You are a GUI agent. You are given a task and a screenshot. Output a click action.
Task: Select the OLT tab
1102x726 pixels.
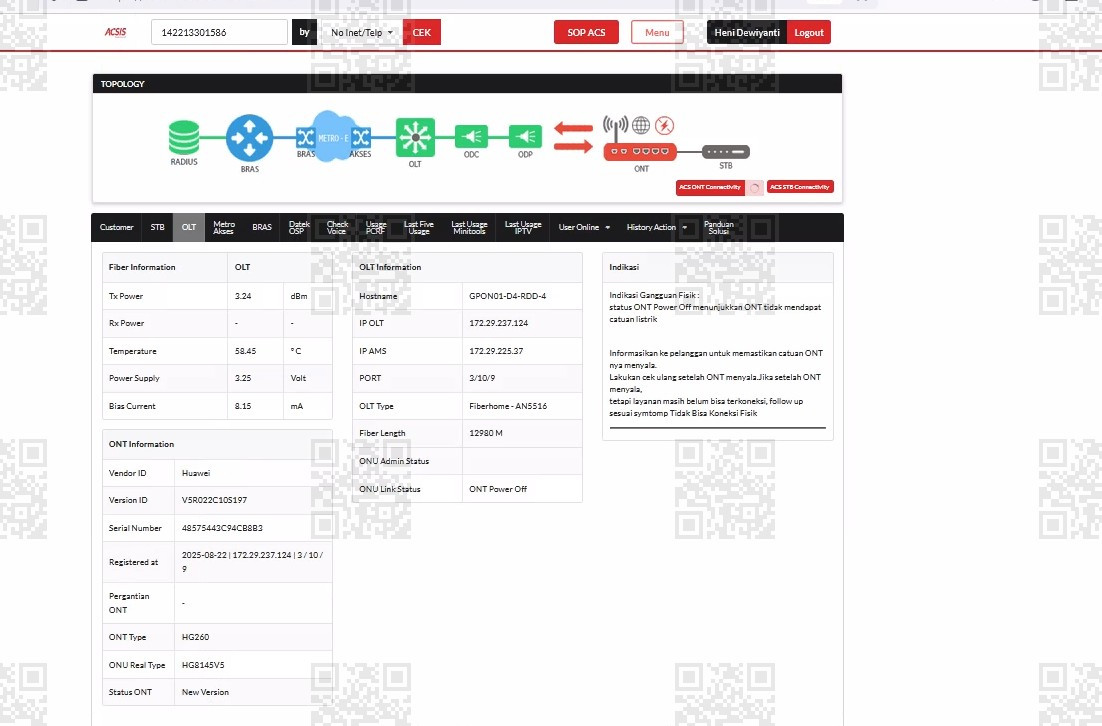(189, 228)
